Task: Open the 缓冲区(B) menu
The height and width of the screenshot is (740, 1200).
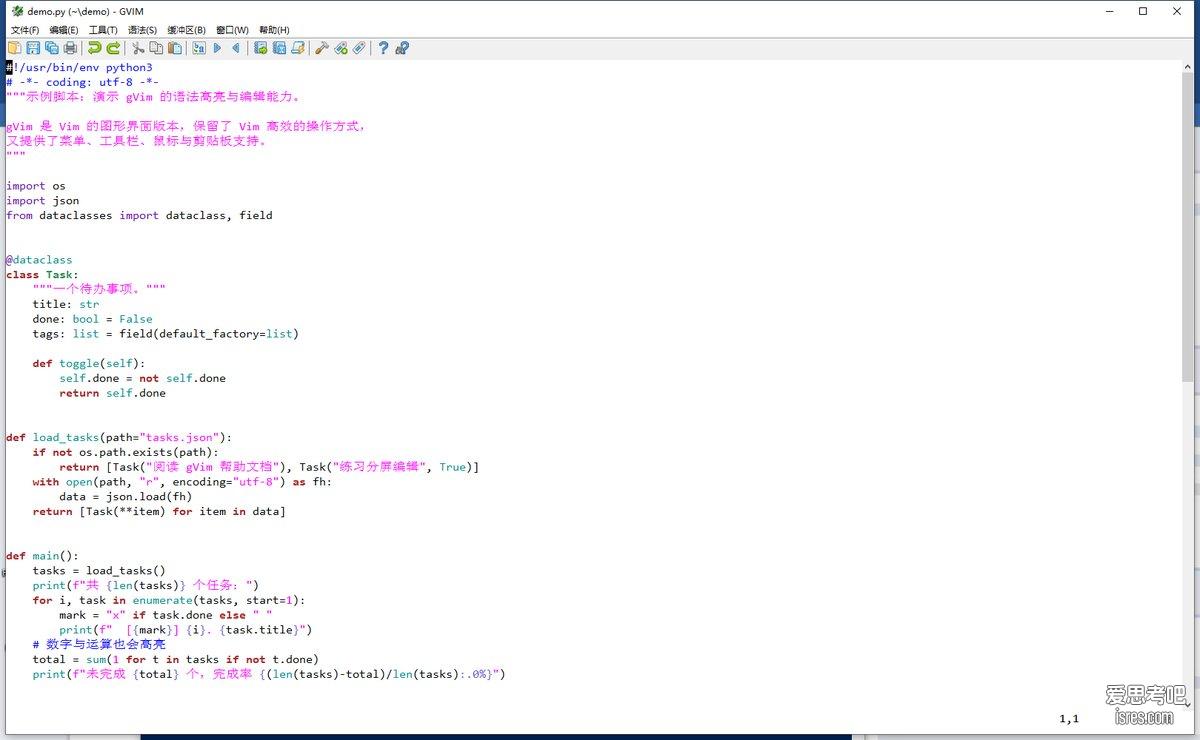Action: [x=186, y=30]
